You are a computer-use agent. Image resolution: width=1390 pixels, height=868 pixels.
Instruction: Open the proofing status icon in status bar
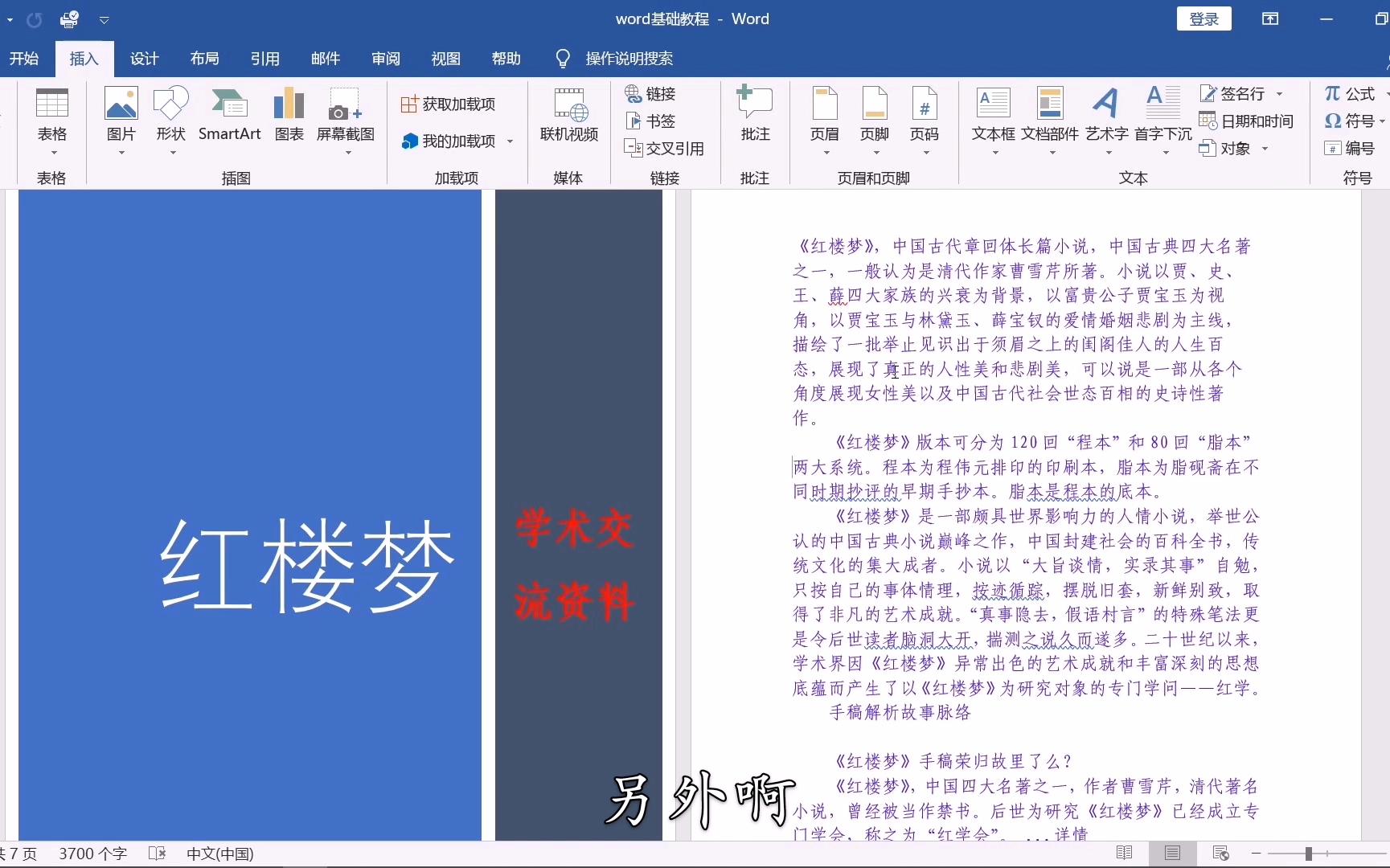point(158,853)
